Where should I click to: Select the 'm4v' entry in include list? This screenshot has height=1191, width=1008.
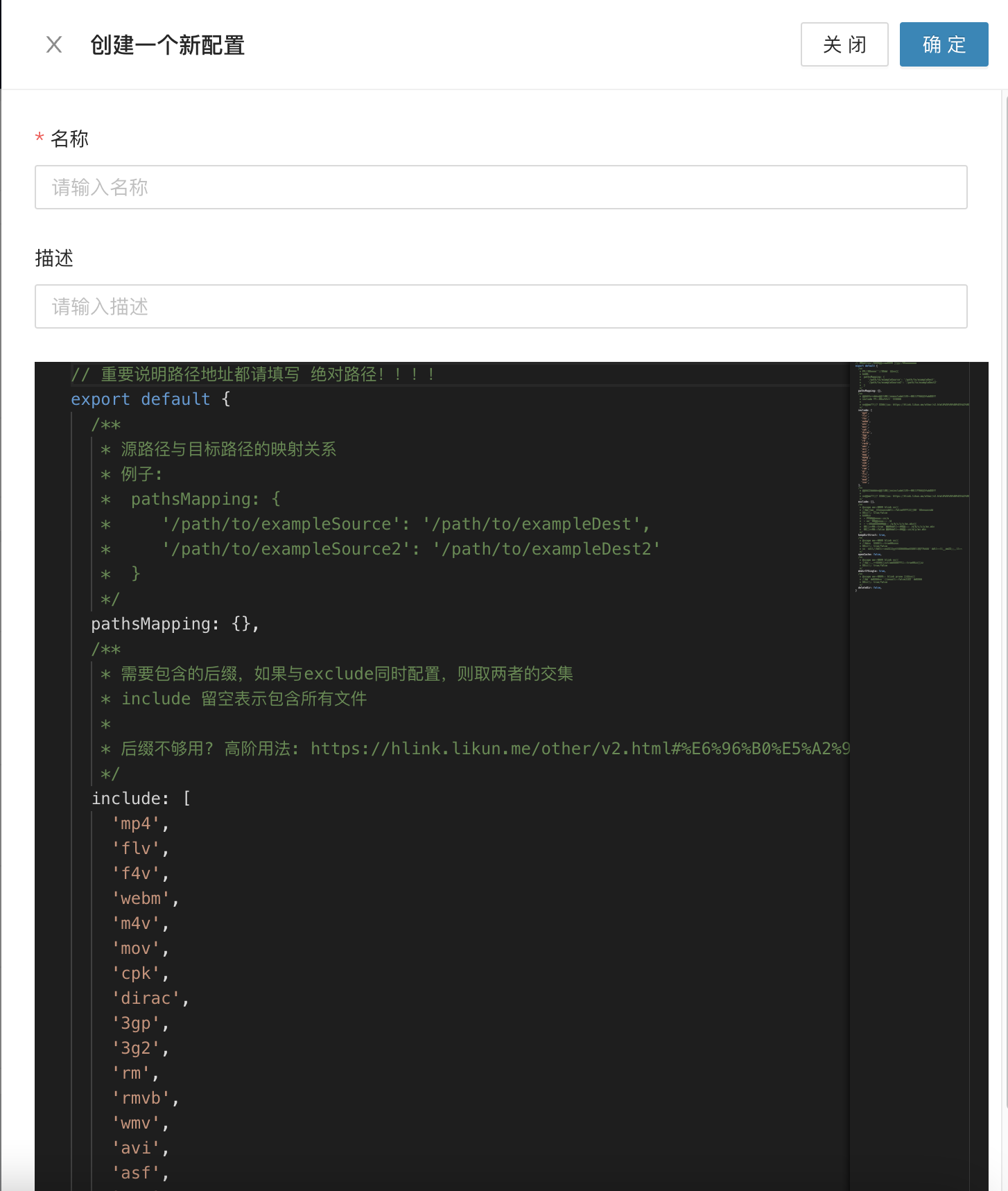click(x=141, y=923)
